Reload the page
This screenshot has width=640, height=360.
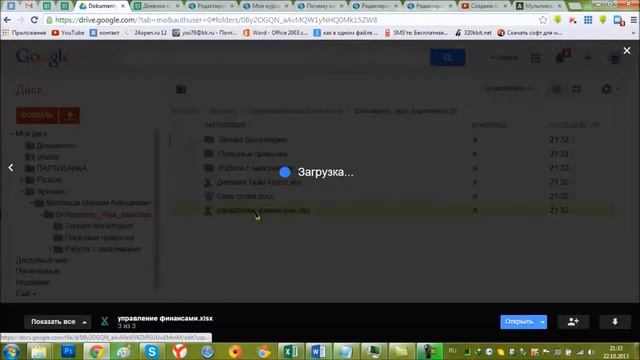click(34, 20)
